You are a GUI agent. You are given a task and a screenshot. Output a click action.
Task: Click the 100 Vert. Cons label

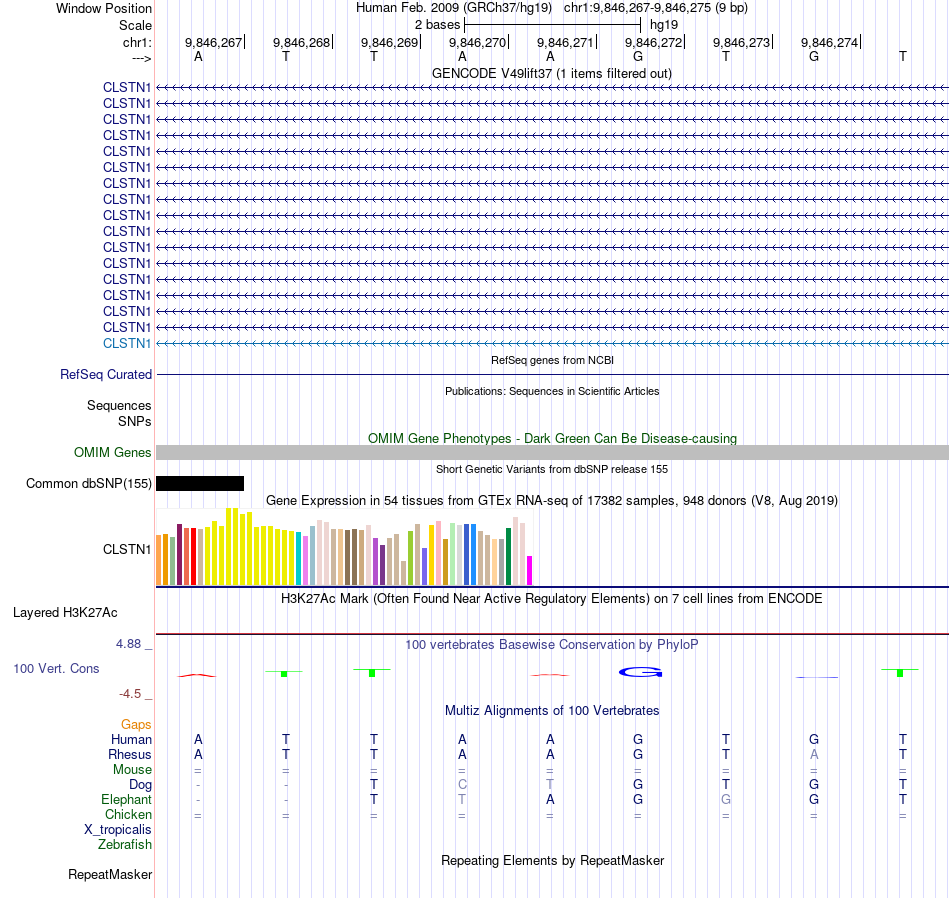[x=56, y=668]
